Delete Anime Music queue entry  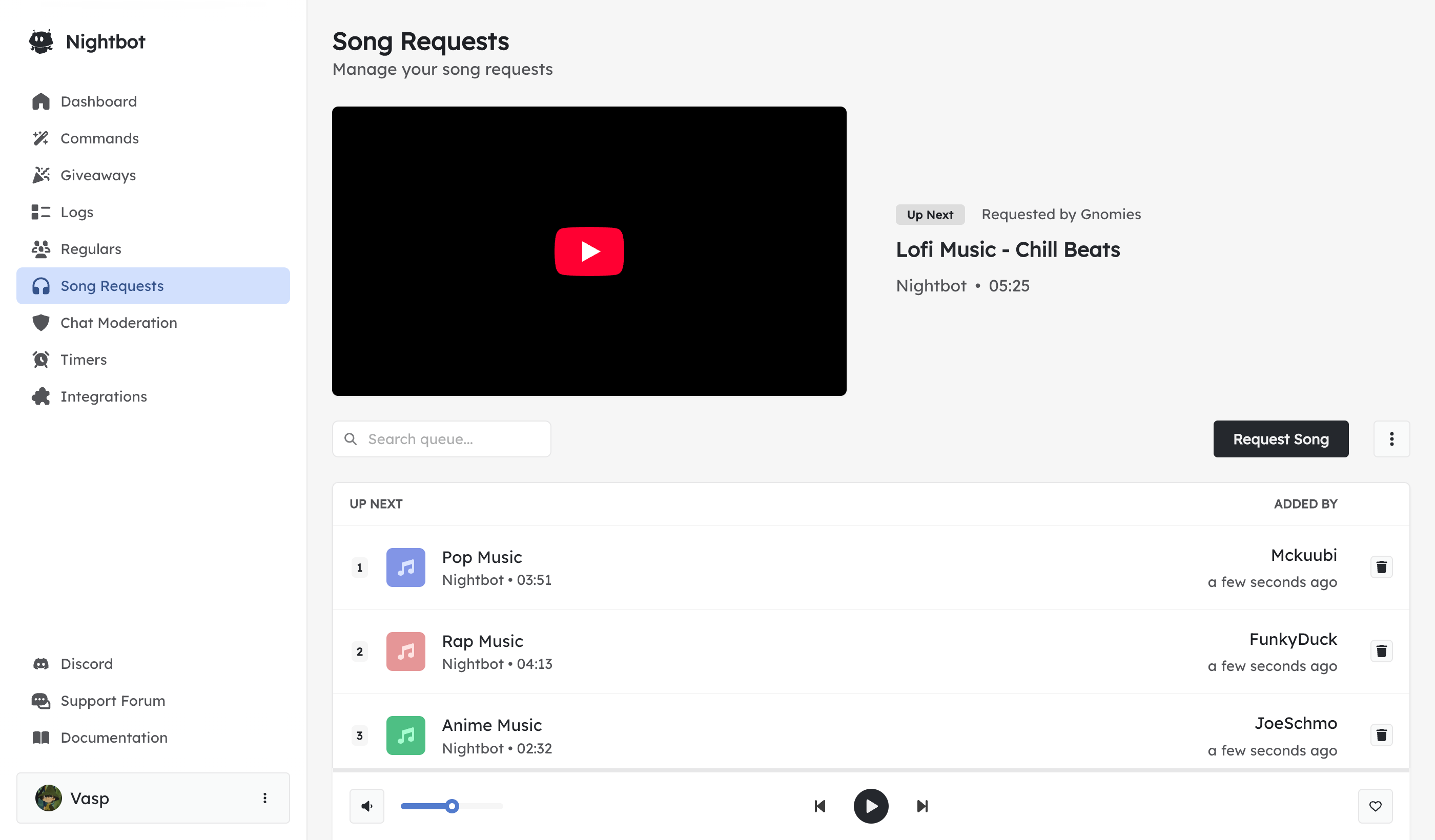(1381, 734)
